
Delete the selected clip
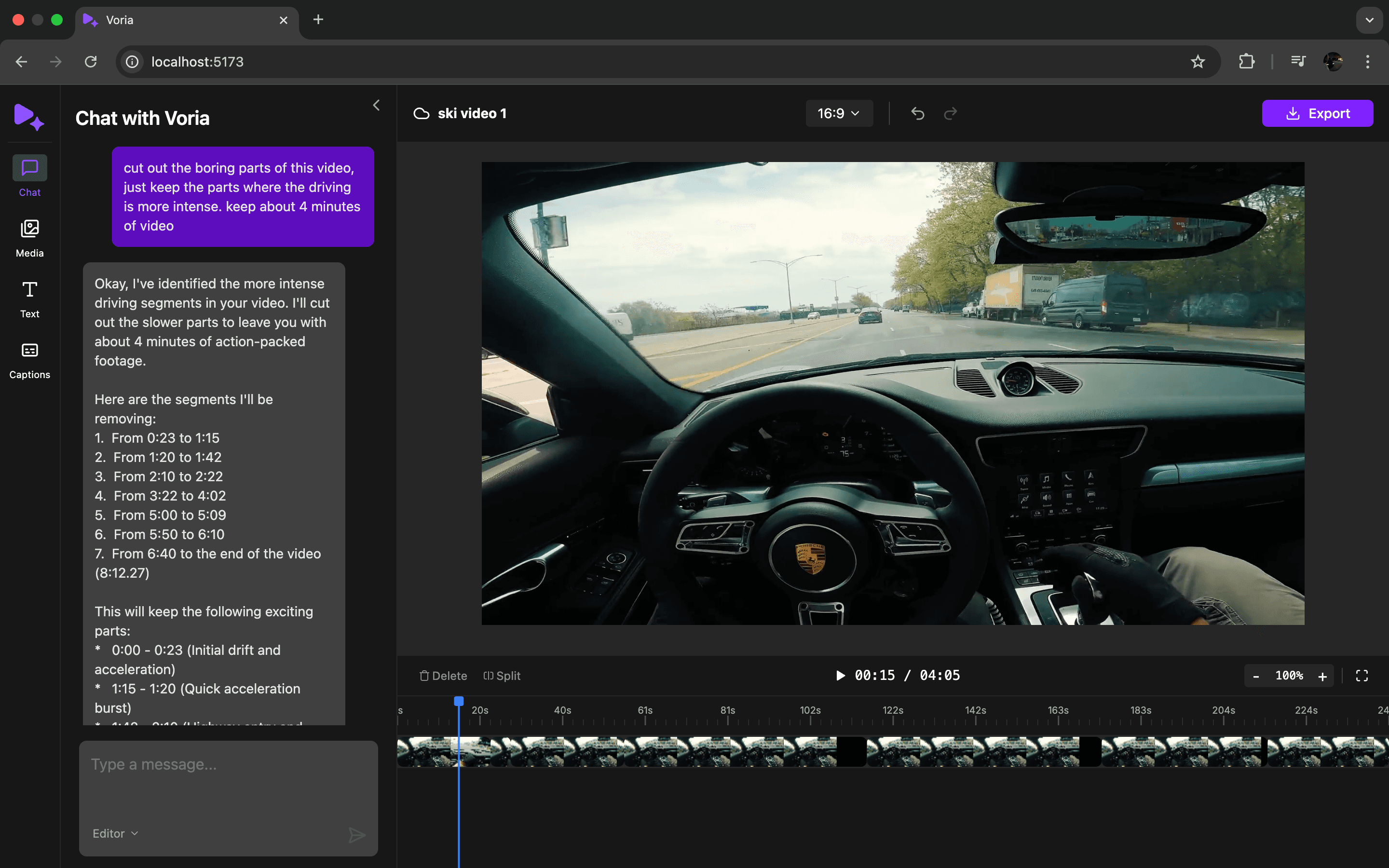click(443, 676)
